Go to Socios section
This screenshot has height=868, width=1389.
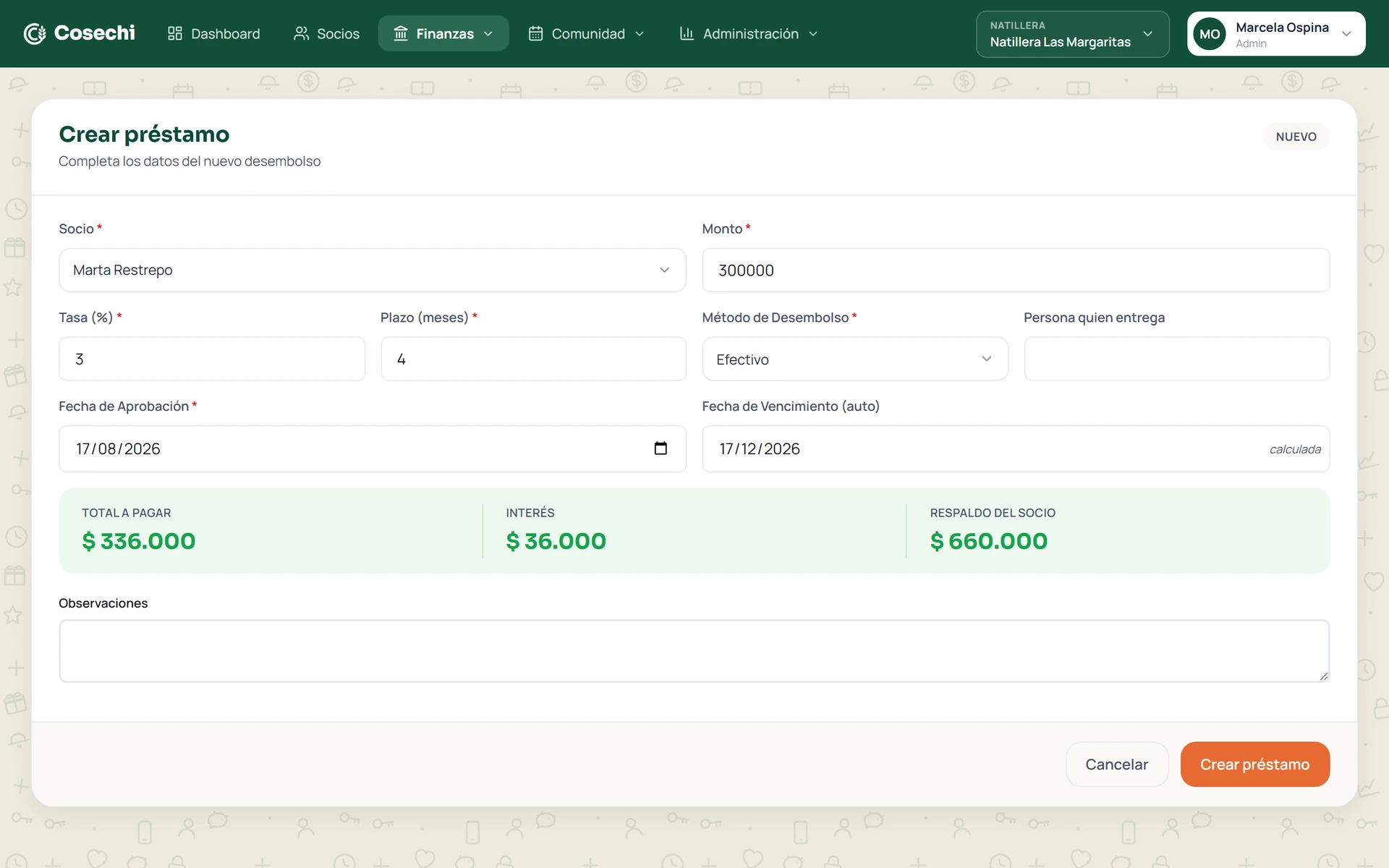coord(326,33)
